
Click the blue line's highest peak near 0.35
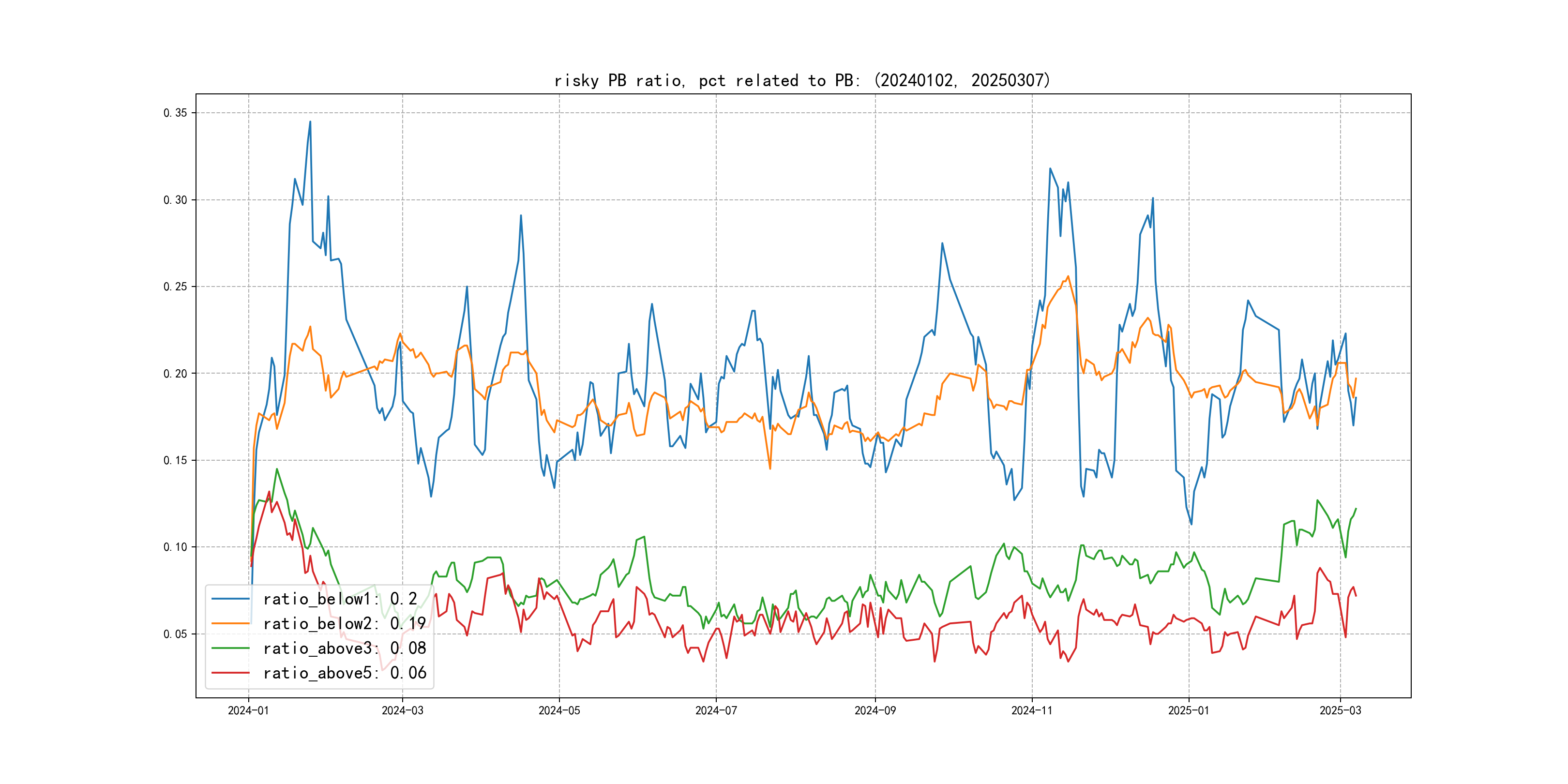[310, 122]
